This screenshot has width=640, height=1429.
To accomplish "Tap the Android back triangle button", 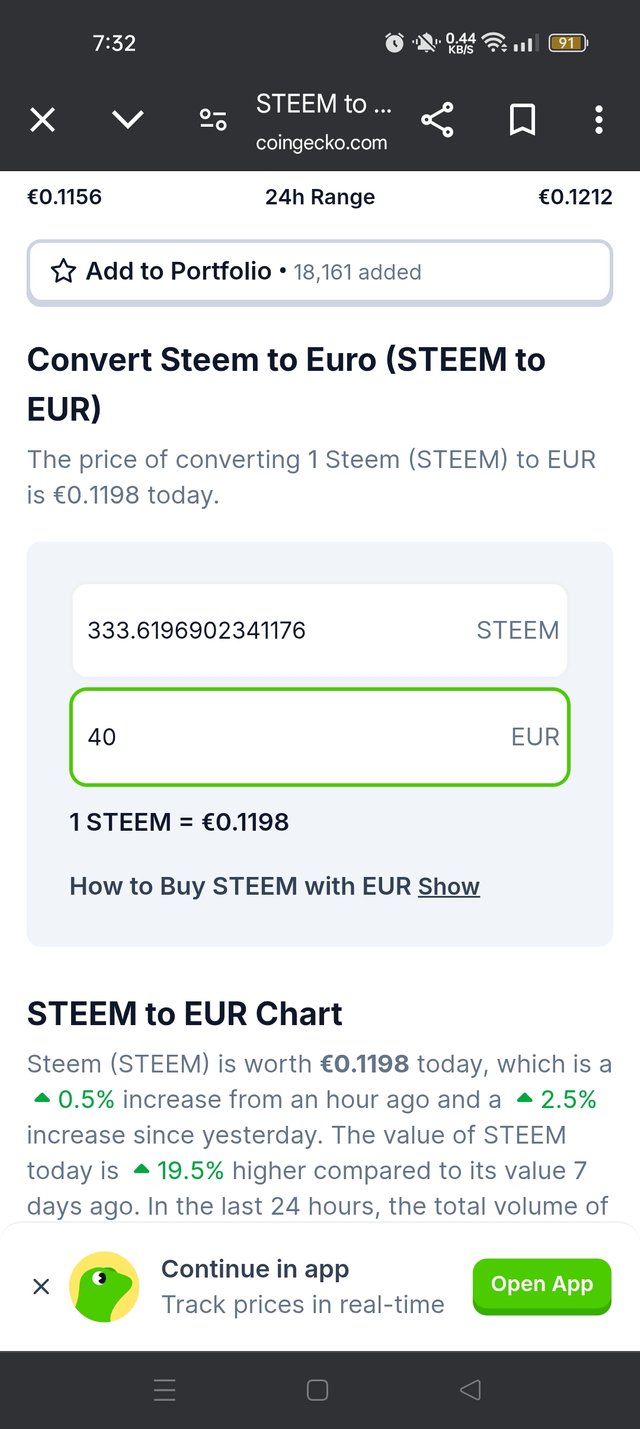I will click(470, 1390).
